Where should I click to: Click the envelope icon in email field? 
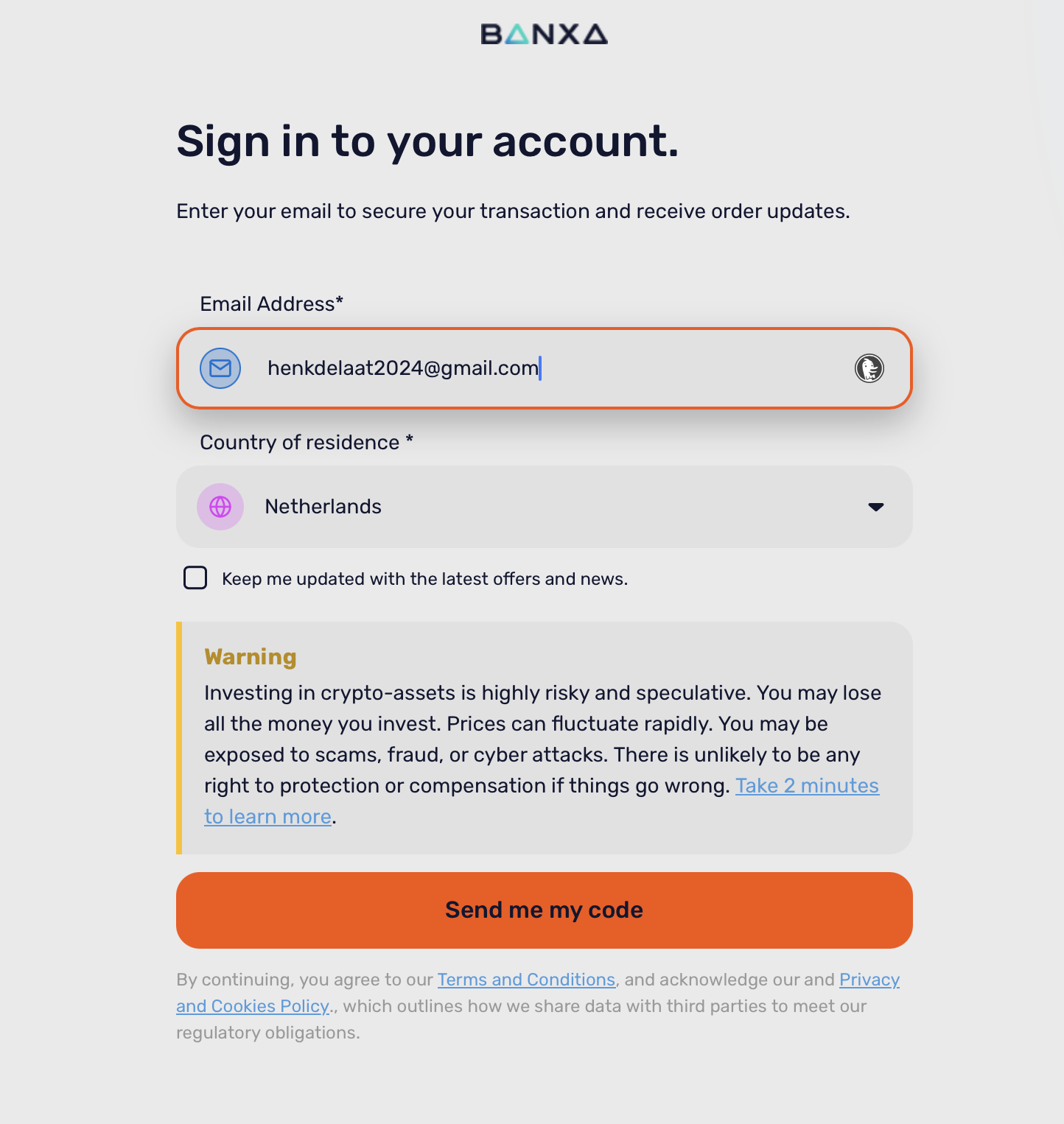point(220,368)
